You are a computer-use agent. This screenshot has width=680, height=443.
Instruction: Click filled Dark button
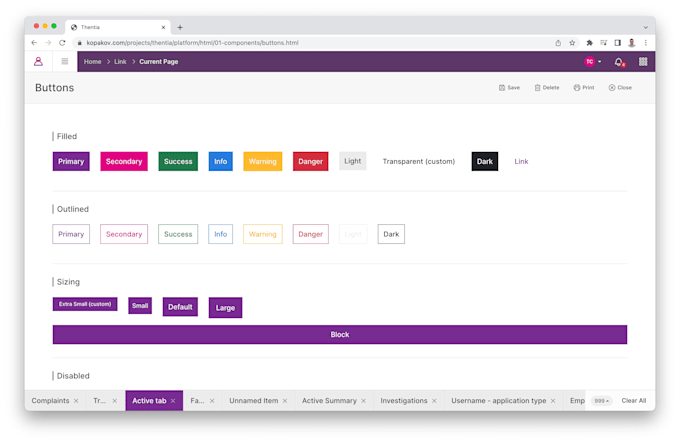[x=485, y=161]
